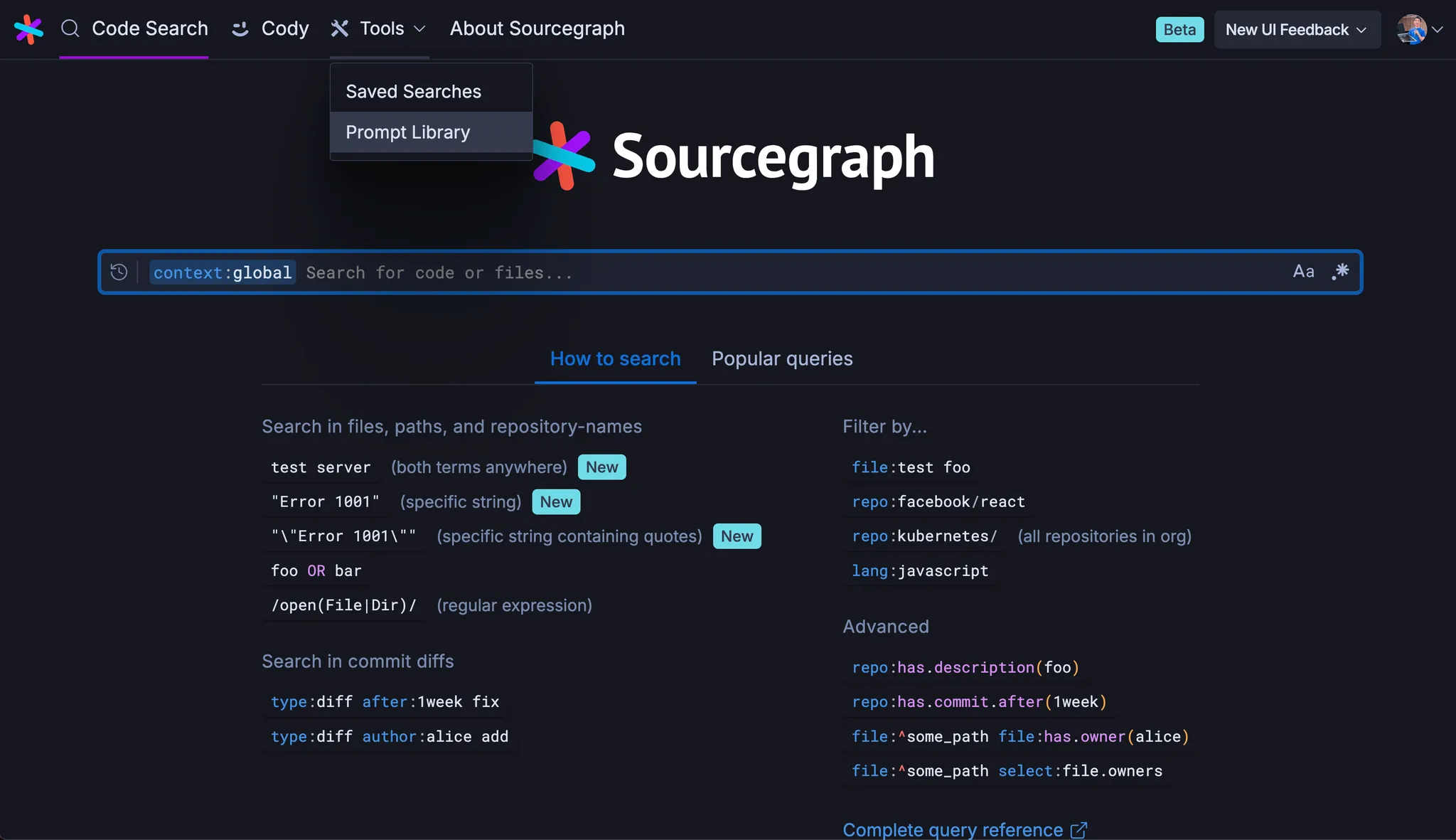Click the wrench icon on the Tools menu
The width and height of the screenshot is (1456, 840).
(341, 28)
